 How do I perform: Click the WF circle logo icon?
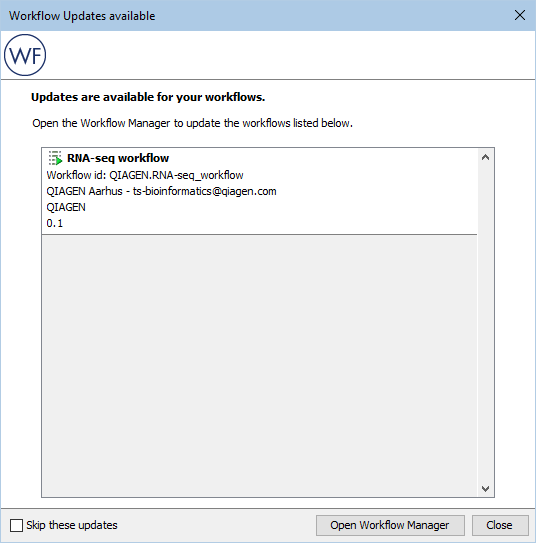[25, 55]
